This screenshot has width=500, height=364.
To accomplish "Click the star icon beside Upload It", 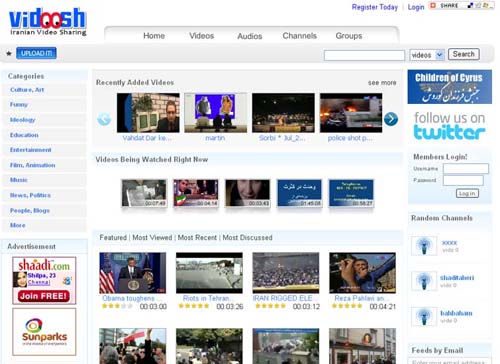I will pyautogui.click(x=9, y=53).
